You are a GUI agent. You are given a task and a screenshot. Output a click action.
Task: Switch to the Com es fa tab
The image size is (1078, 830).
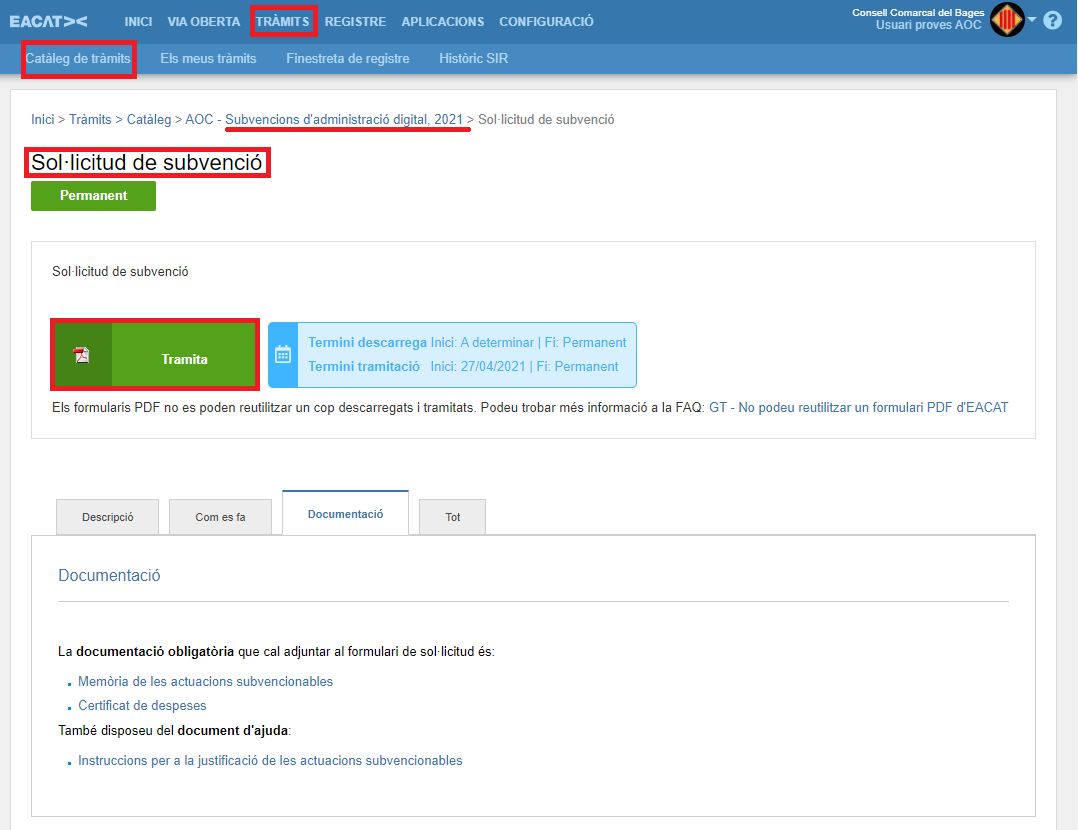220,517
